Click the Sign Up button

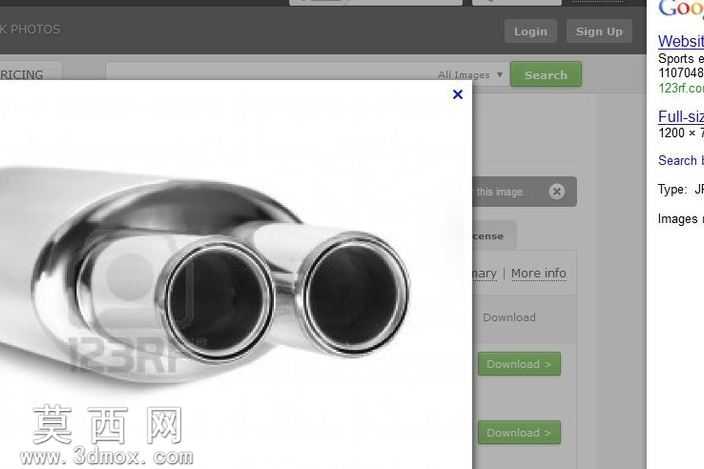click(599, 31)
